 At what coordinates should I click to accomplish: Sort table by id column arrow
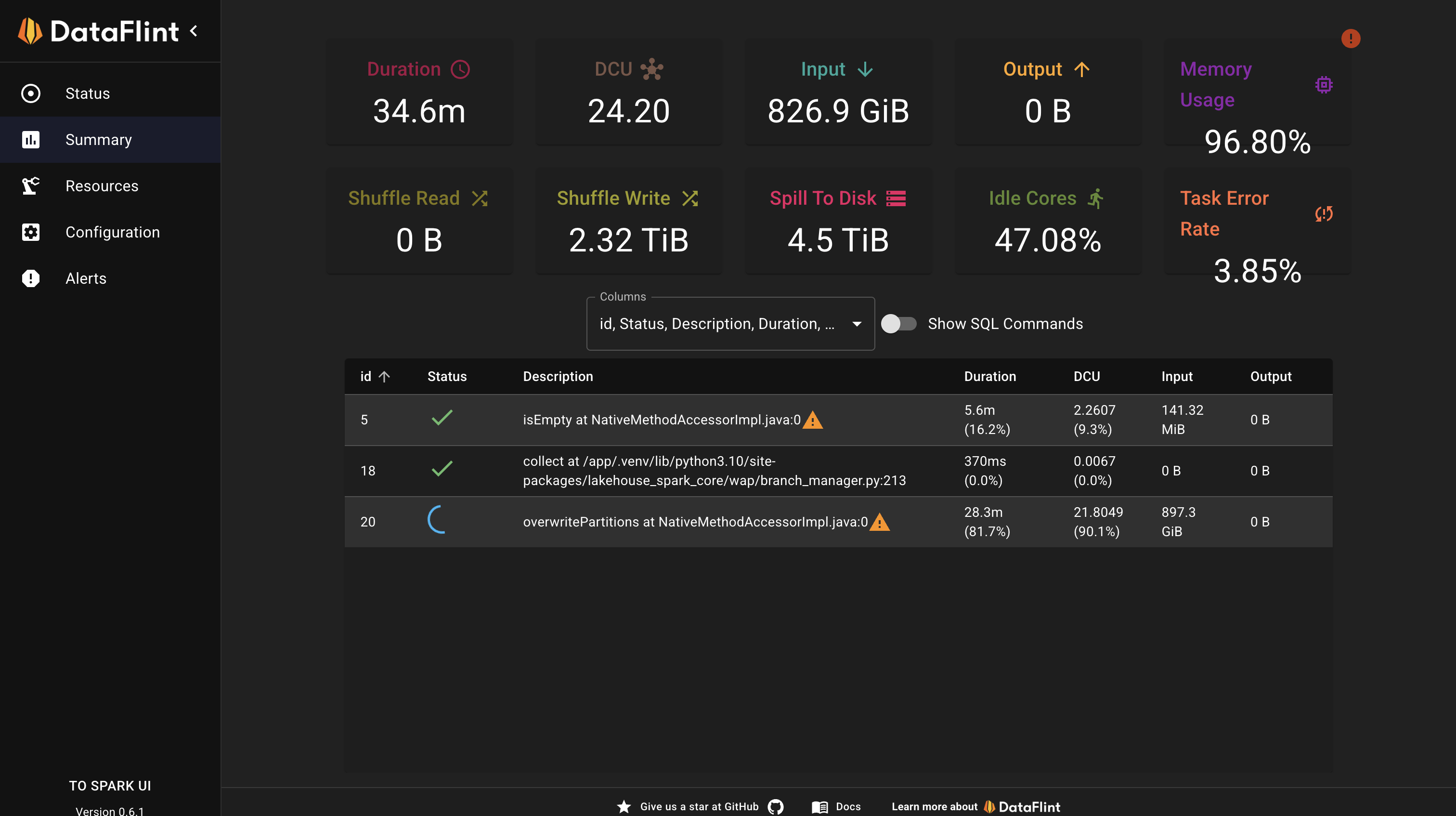(384, 377)
